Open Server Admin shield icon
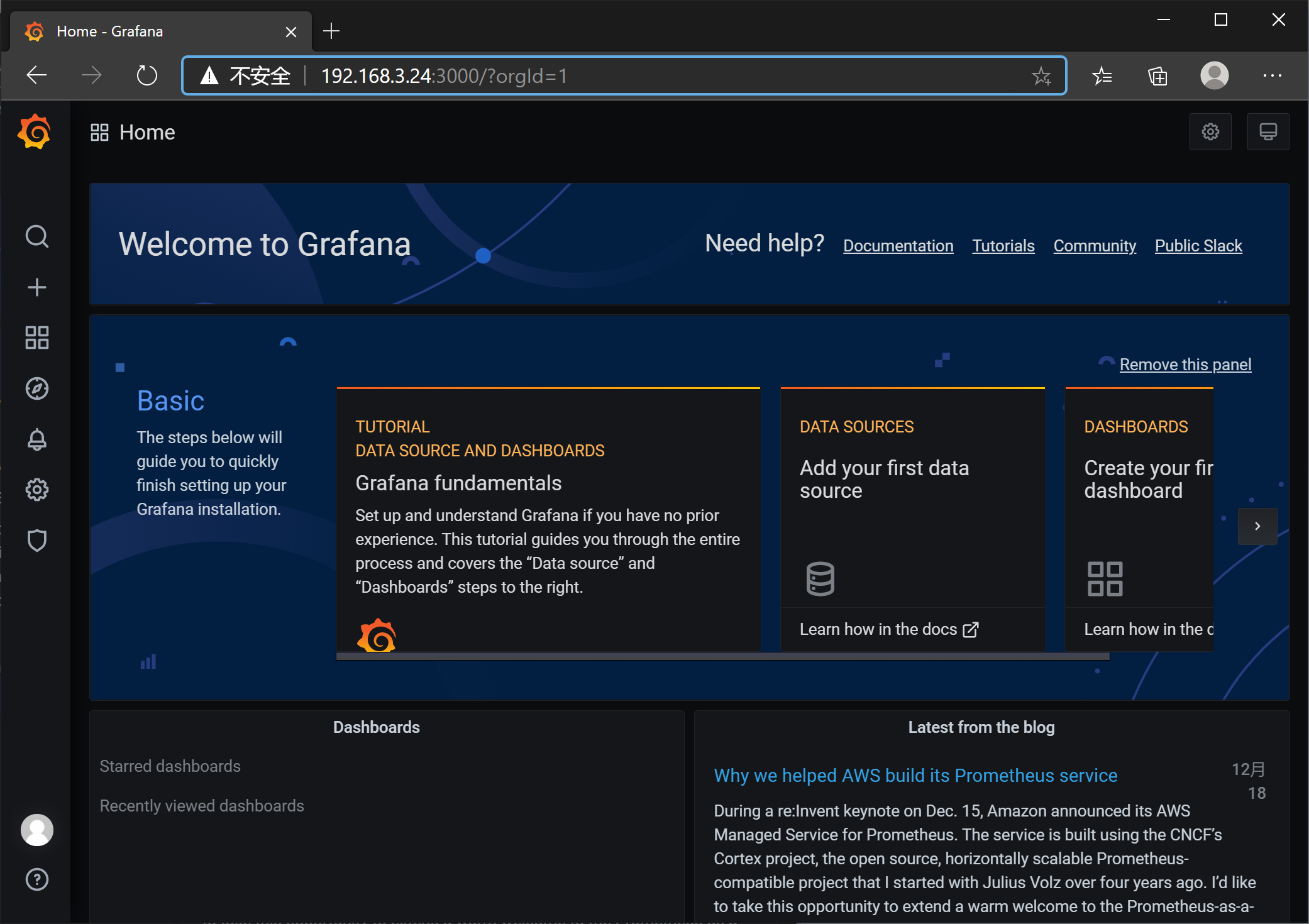The width and height of the screenshot is (1309, 924). pyautogui.click(x=37, y=541)
